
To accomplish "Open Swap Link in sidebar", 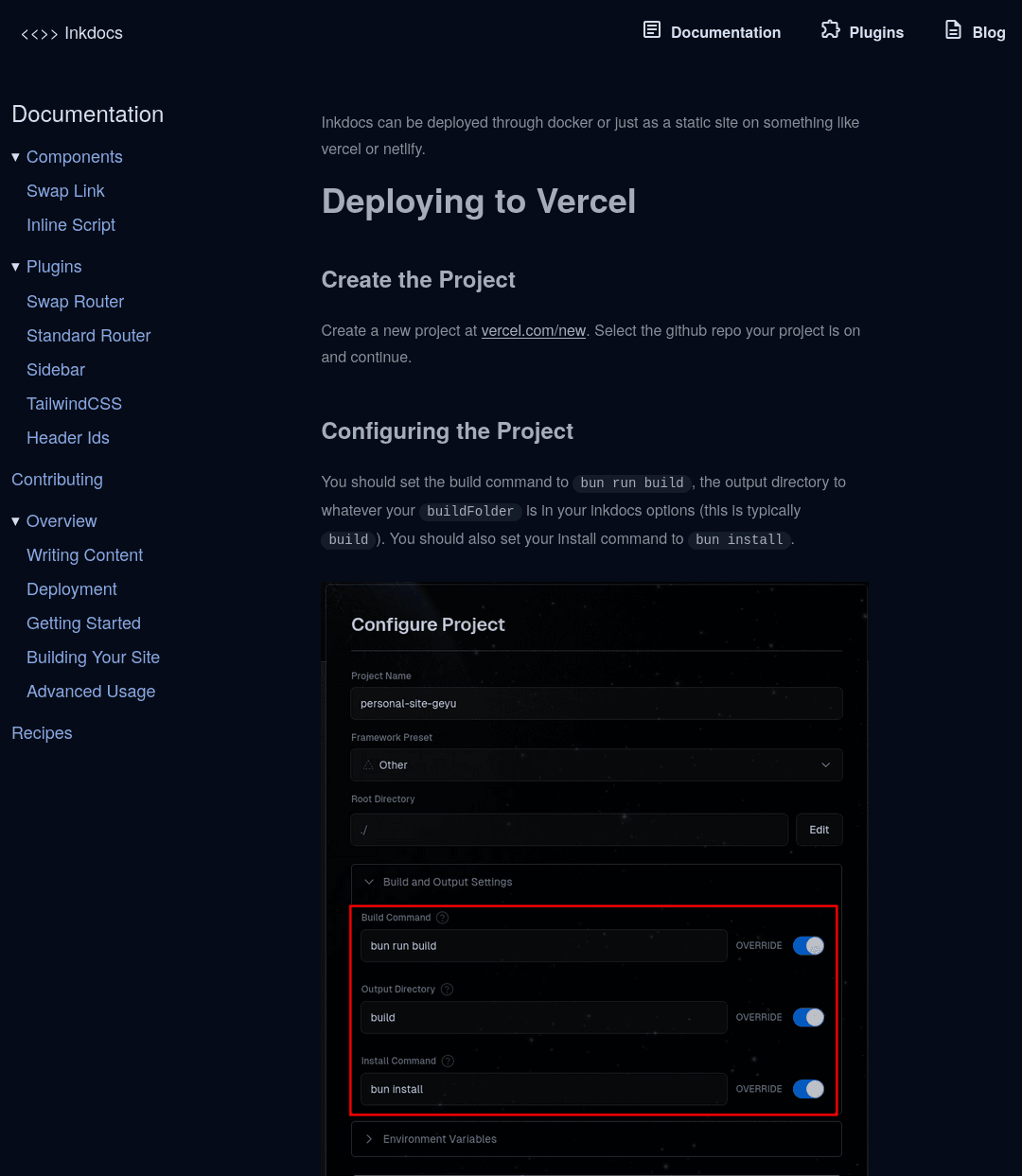I will pos(65,191).
